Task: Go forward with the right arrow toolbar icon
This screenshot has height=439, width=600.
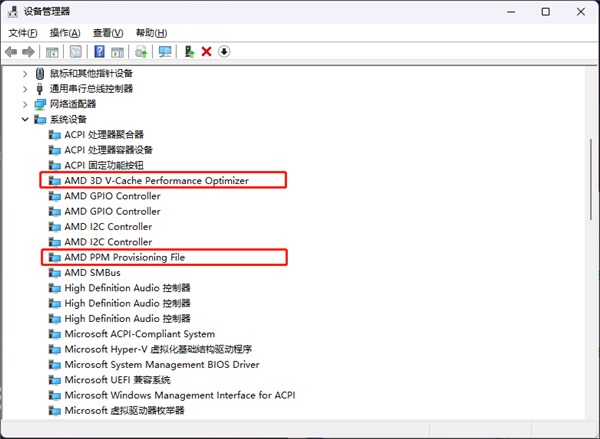Action: 28,52
